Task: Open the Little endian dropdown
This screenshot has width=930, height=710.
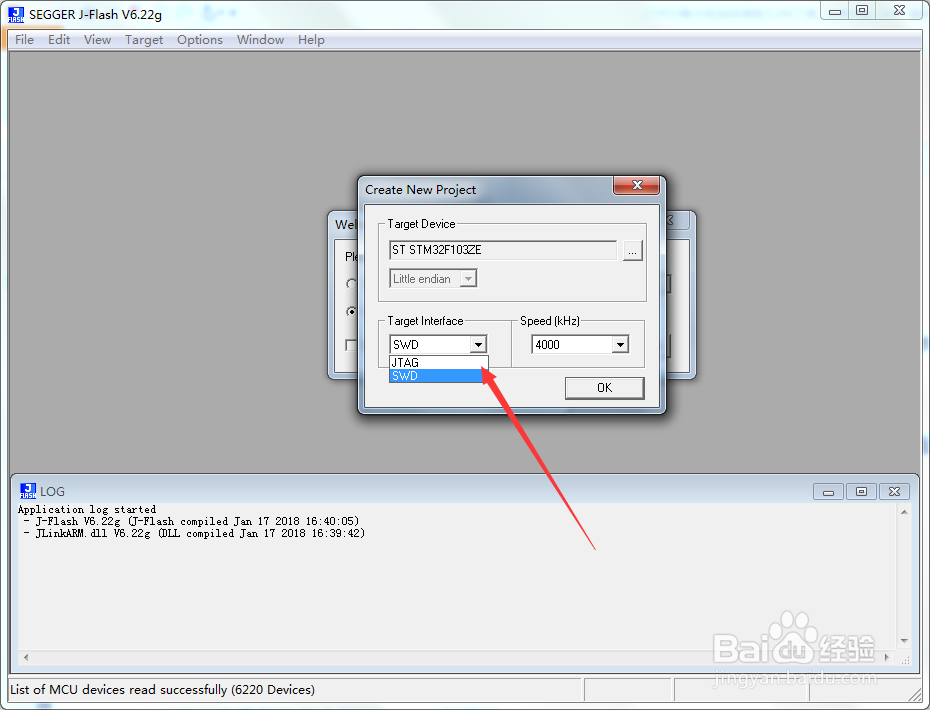Action: click(x=434, y=279)
